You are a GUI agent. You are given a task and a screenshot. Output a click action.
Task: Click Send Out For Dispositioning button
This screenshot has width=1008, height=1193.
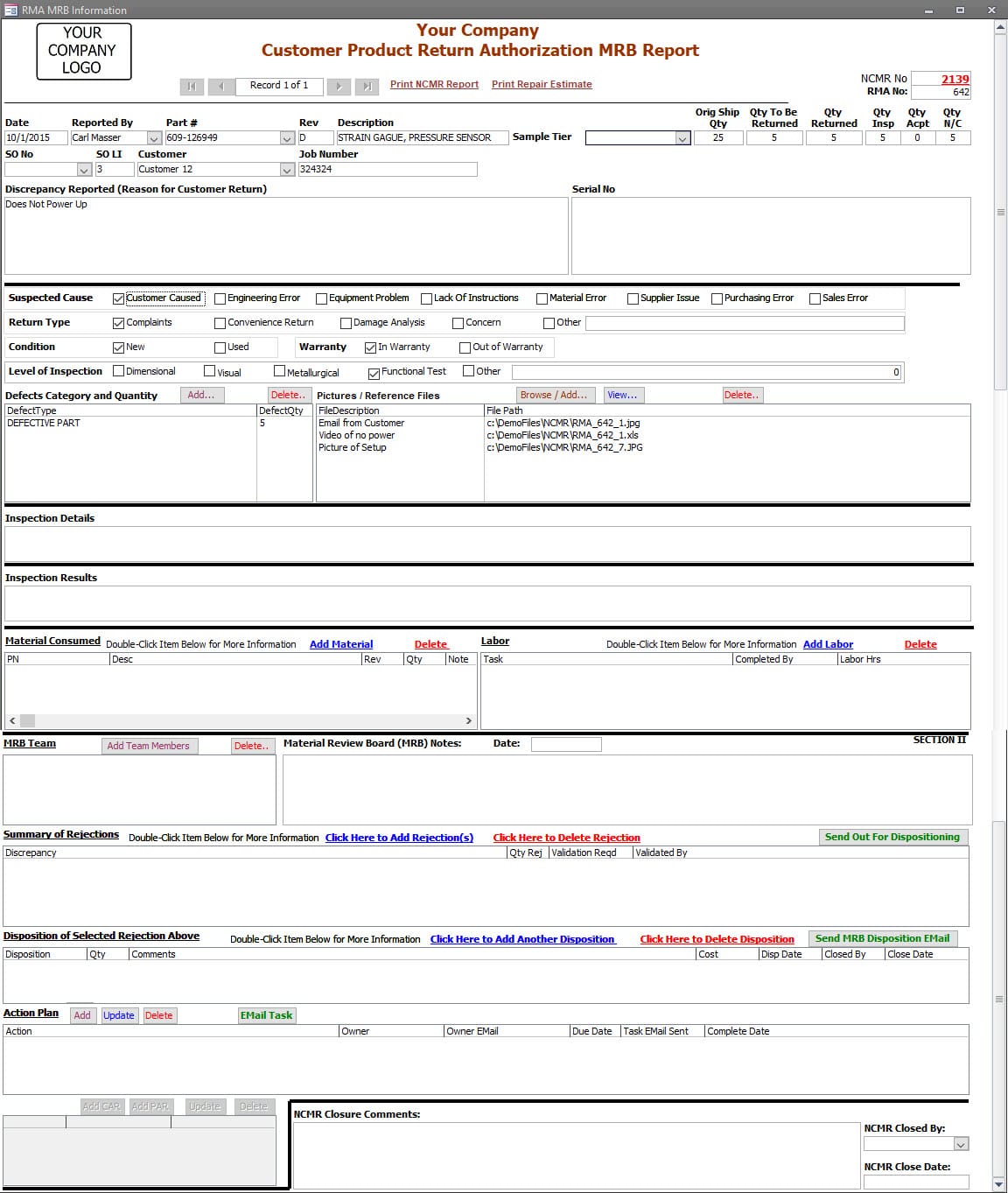[892, 837]
